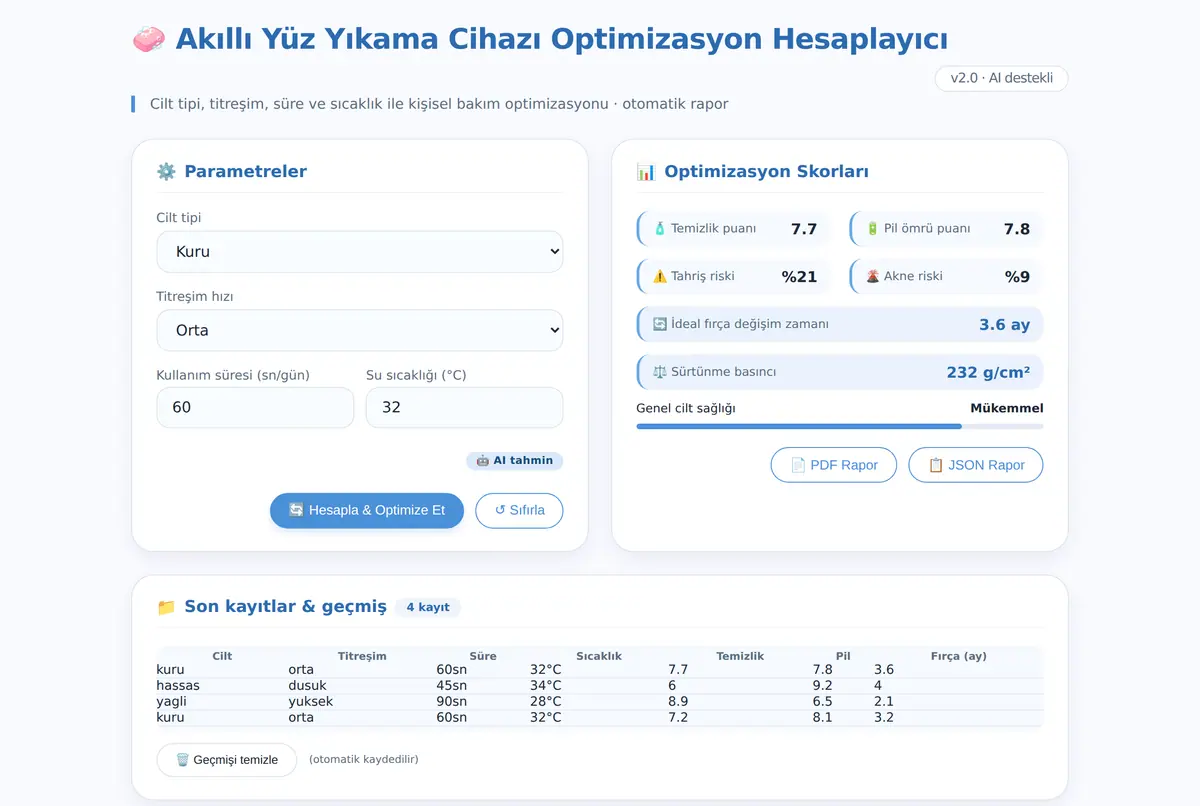Viewport: 1200px width, 806px height.
Task: Select the hassas row in the history table
Action: (x=600, y=686)
